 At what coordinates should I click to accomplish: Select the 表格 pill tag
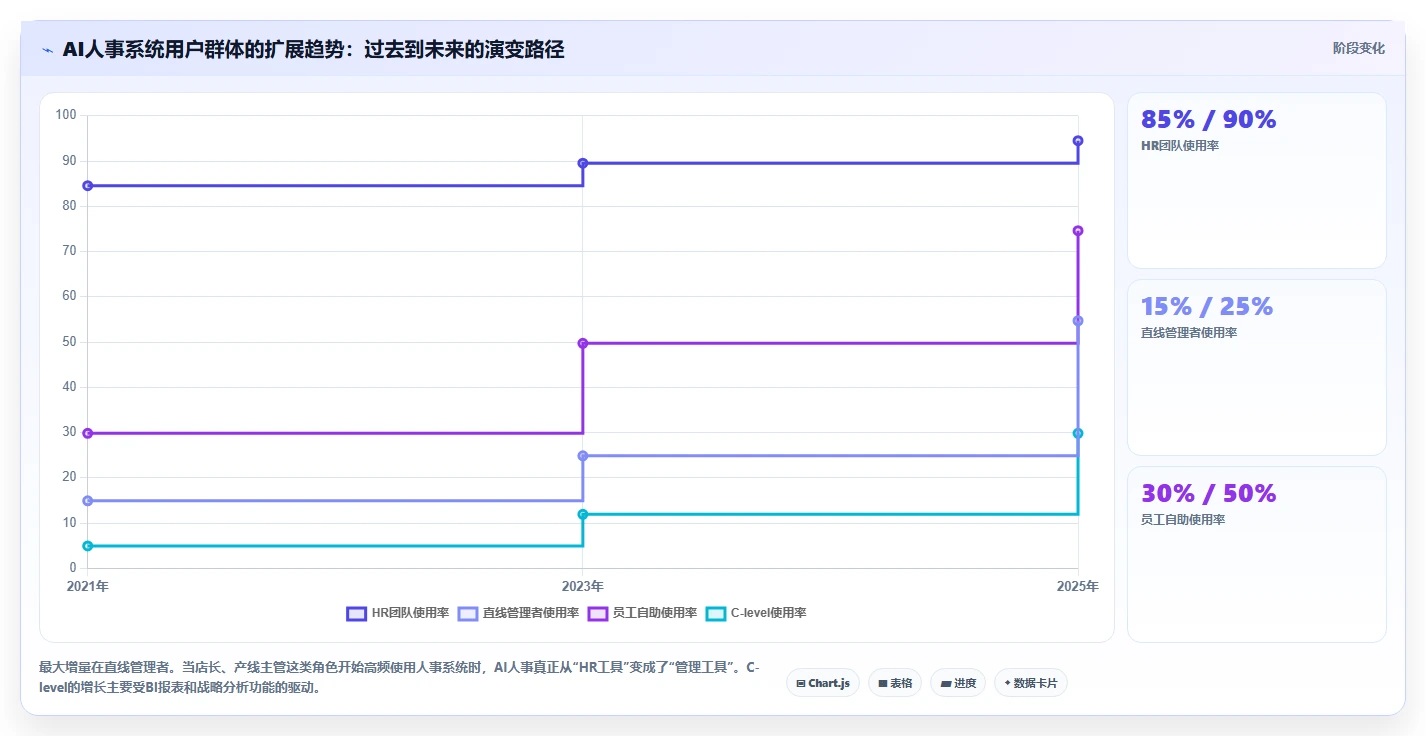click(x=895, y=683)
